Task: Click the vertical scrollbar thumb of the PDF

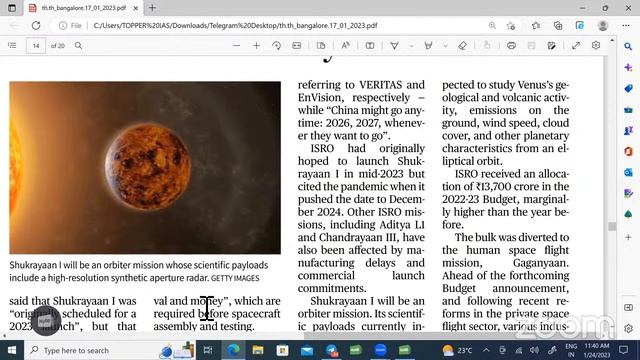Action: [611, 226]
